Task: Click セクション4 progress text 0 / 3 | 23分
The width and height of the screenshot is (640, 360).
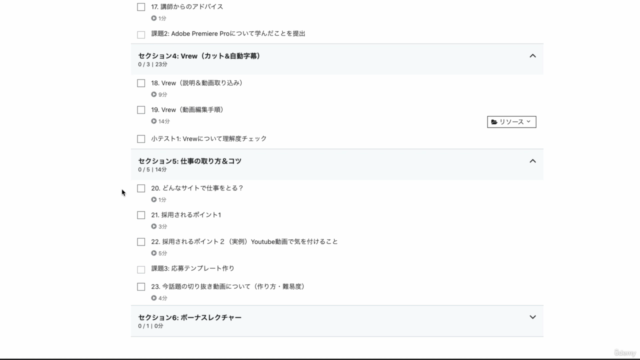Action: [153, 64]
